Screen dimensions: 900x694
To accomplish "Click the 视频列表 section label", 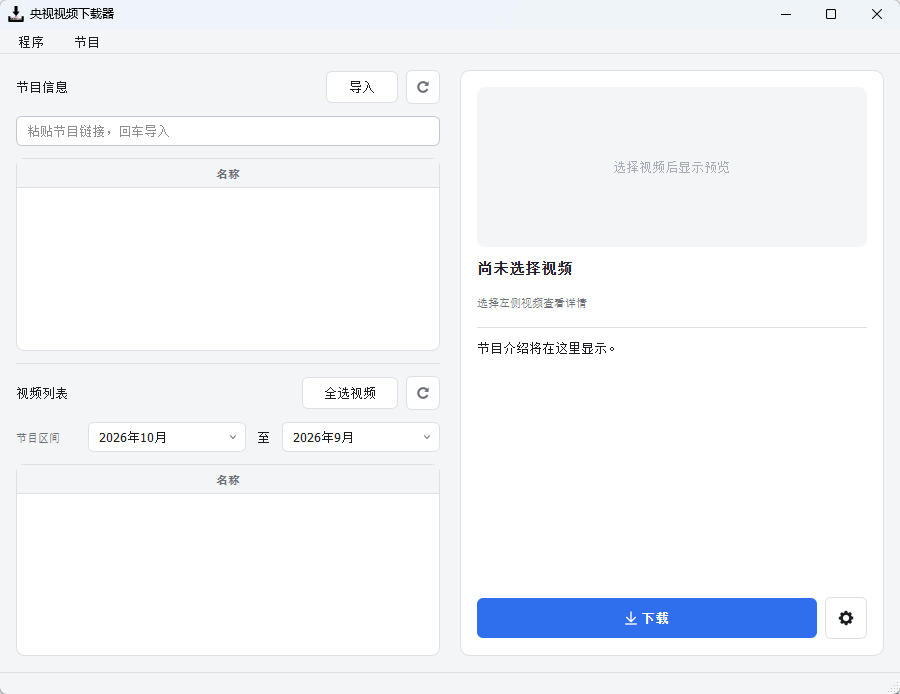I will coord(42,393).
